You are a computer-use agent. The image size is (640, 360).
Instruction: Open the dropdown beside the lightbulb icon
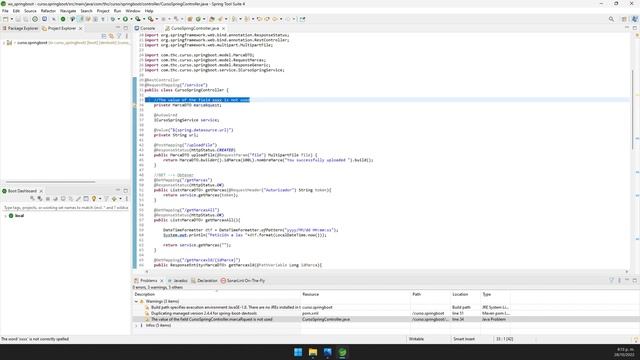coord(100,199)
